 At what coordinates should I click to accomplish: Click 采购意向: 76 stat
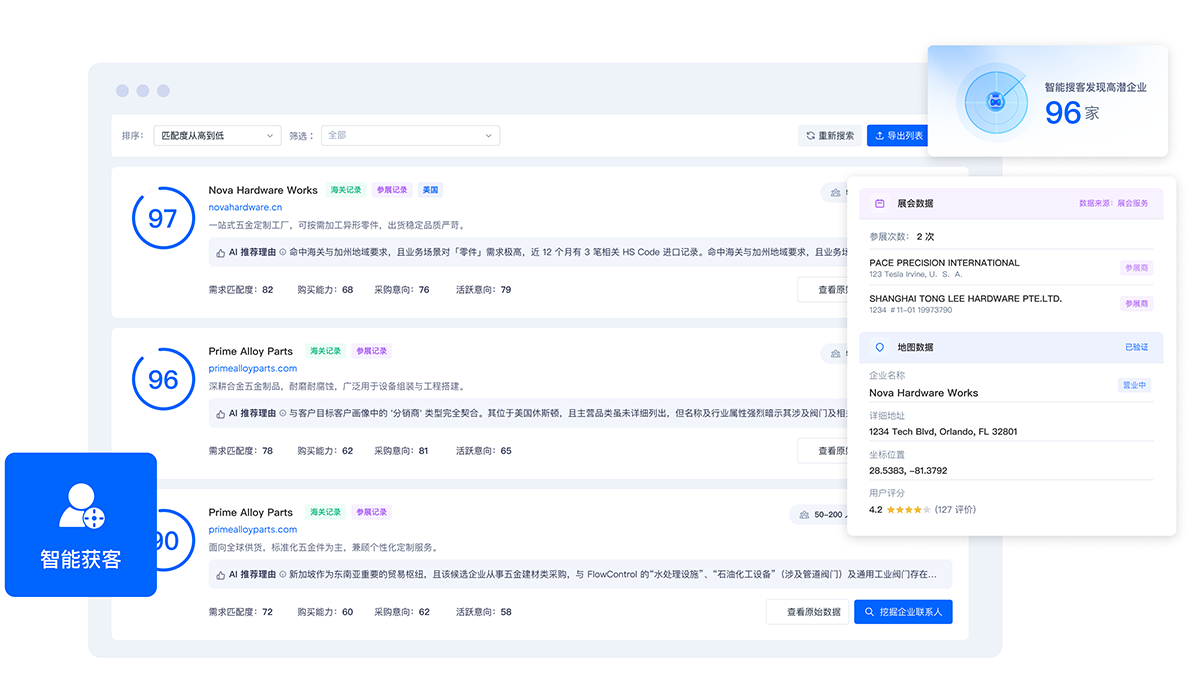(402, 290)
